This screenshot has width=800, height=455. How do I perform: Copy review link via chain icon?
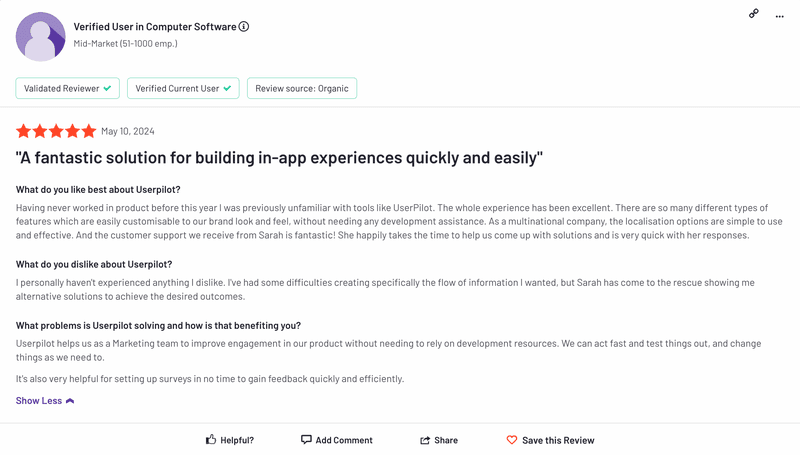(754, 14)
